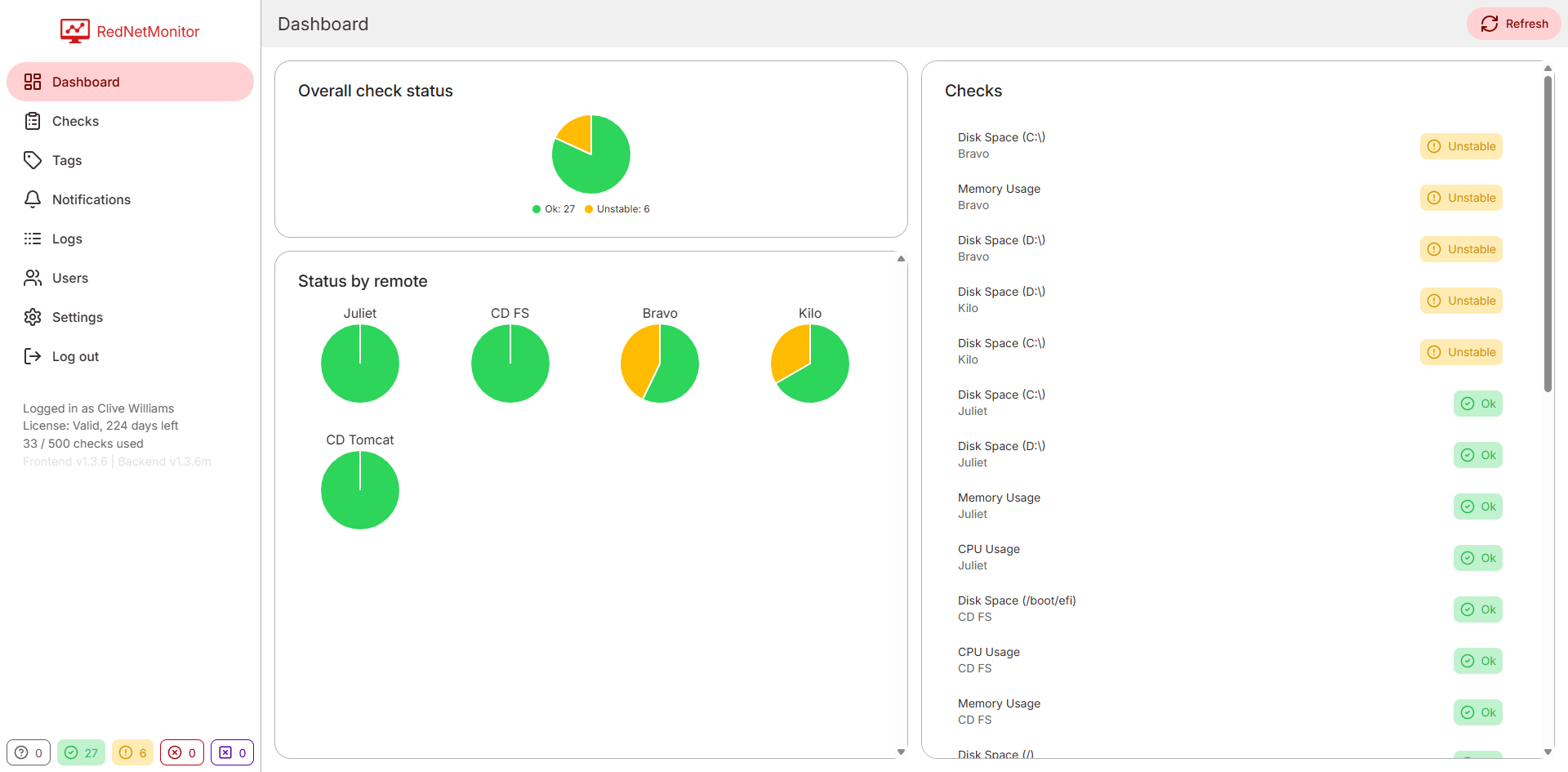Click Ok badge for Memory Usage Juliet
1568x772 pixels.
pyautogui.click(x=1478, y=506)
